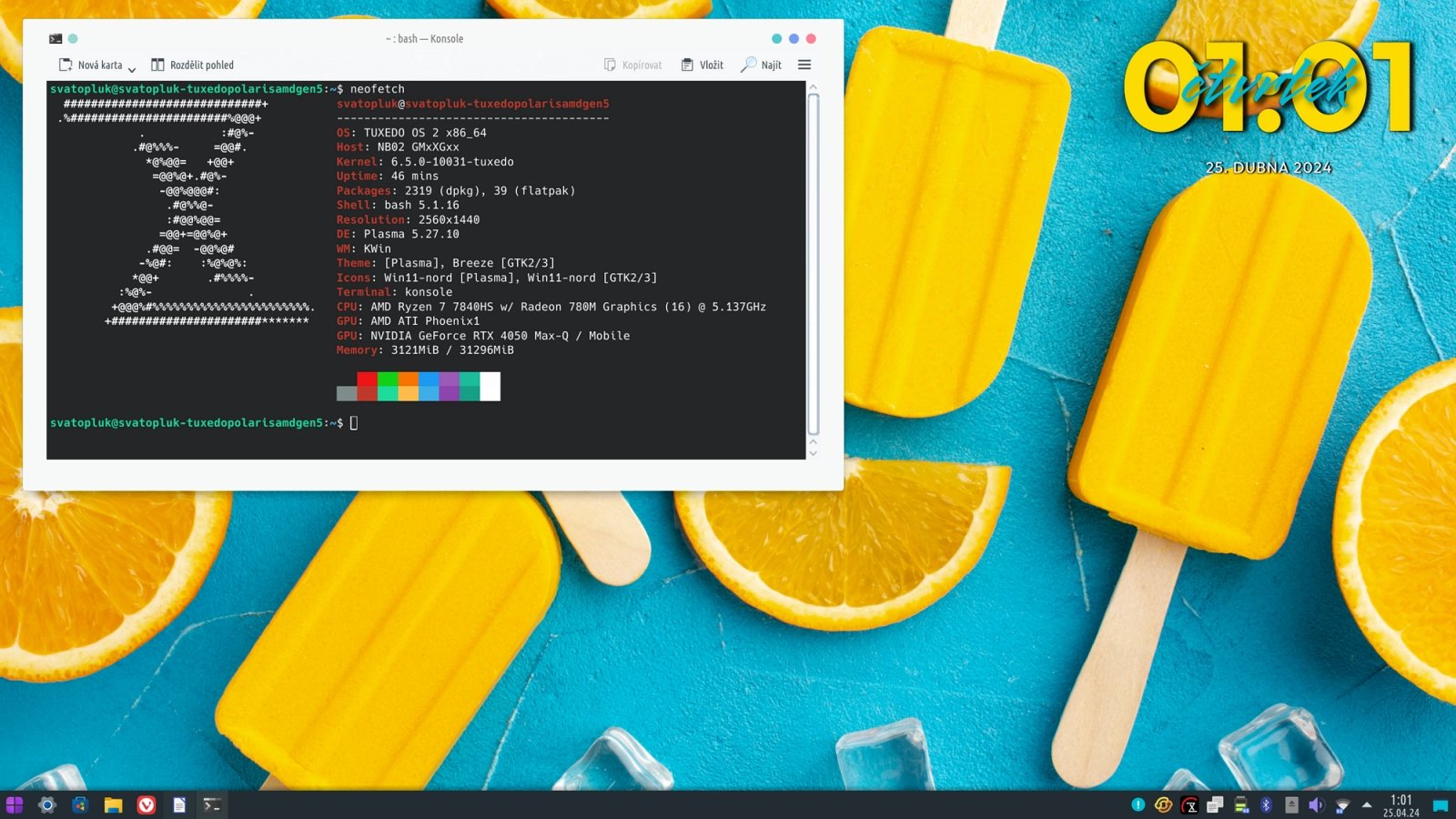1456x819 pixels.
Task: Click the 'Memory: 3121MiB / 31296MiB' line
Action: [425, 350]
